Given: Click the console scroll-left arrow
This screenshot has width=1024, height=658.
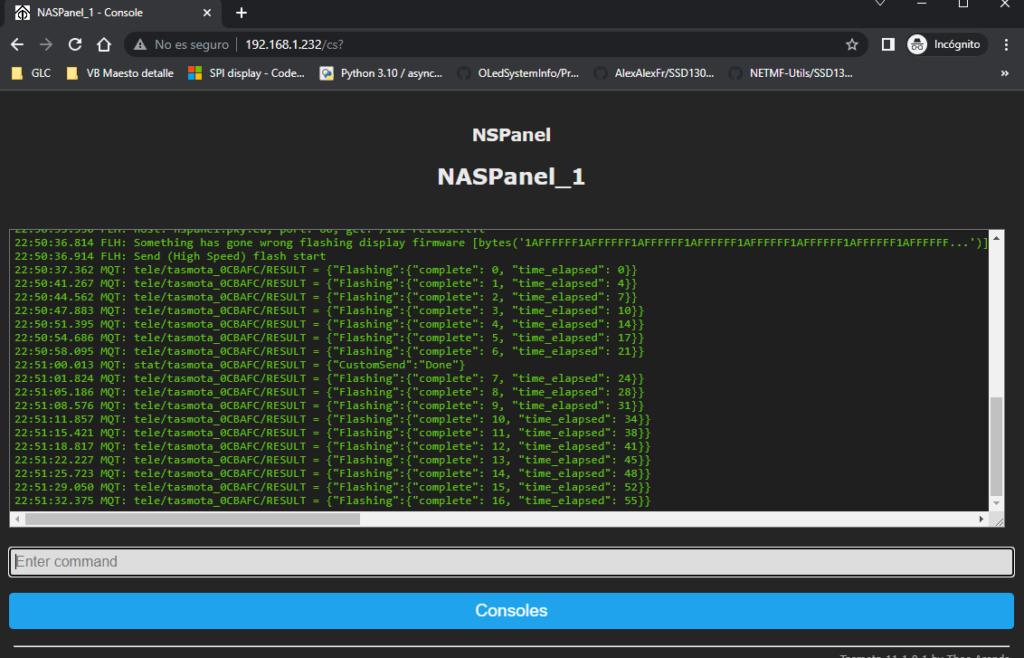Looking at the screenshot, I should pos(18,519).
